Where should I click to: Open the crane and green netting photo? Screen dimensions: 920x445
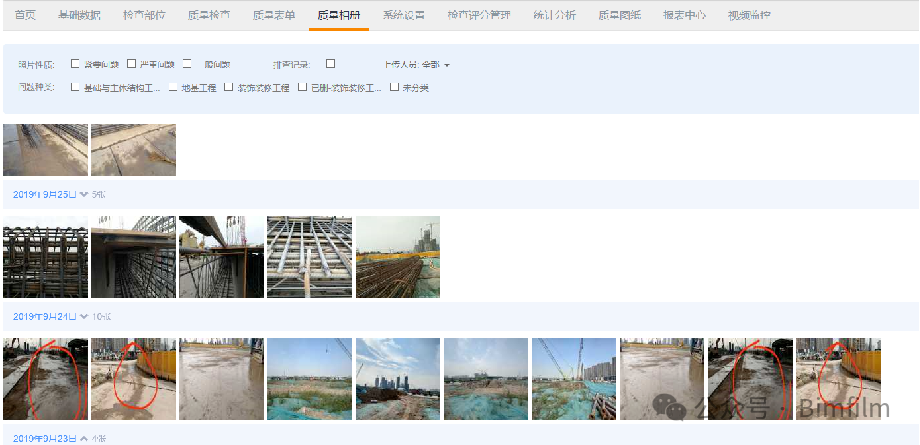click(574, 379)
